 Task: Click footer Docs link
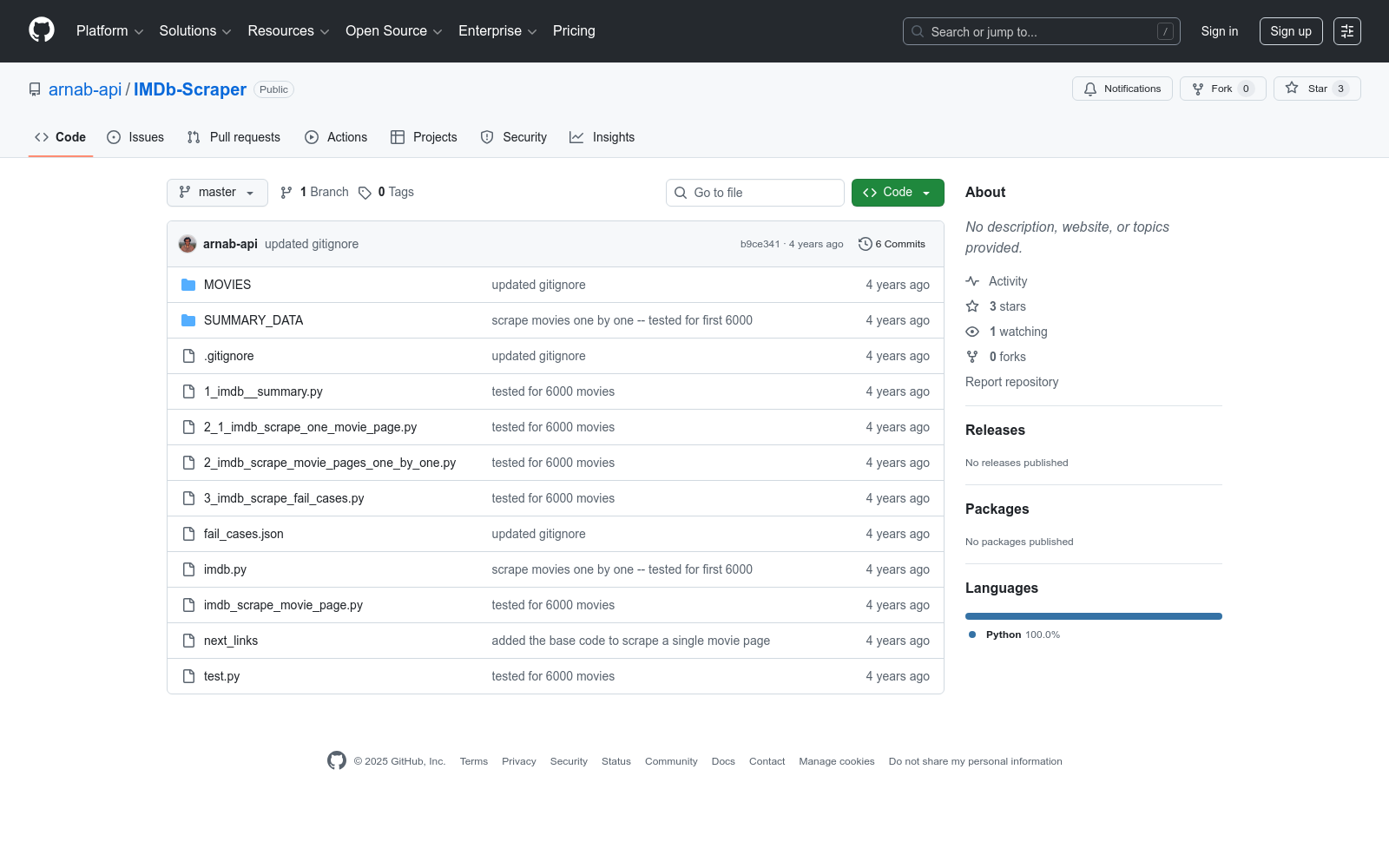pos(723,761)
